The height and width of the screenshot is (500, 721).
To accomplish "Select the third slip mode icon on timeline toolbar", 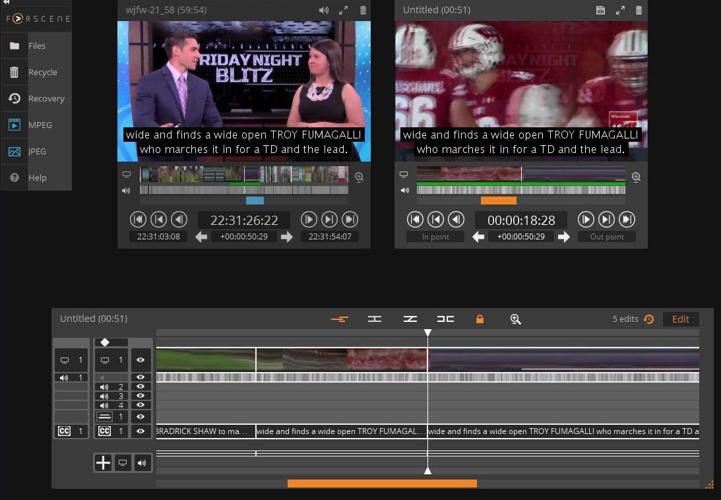I will tap(410, 319).
